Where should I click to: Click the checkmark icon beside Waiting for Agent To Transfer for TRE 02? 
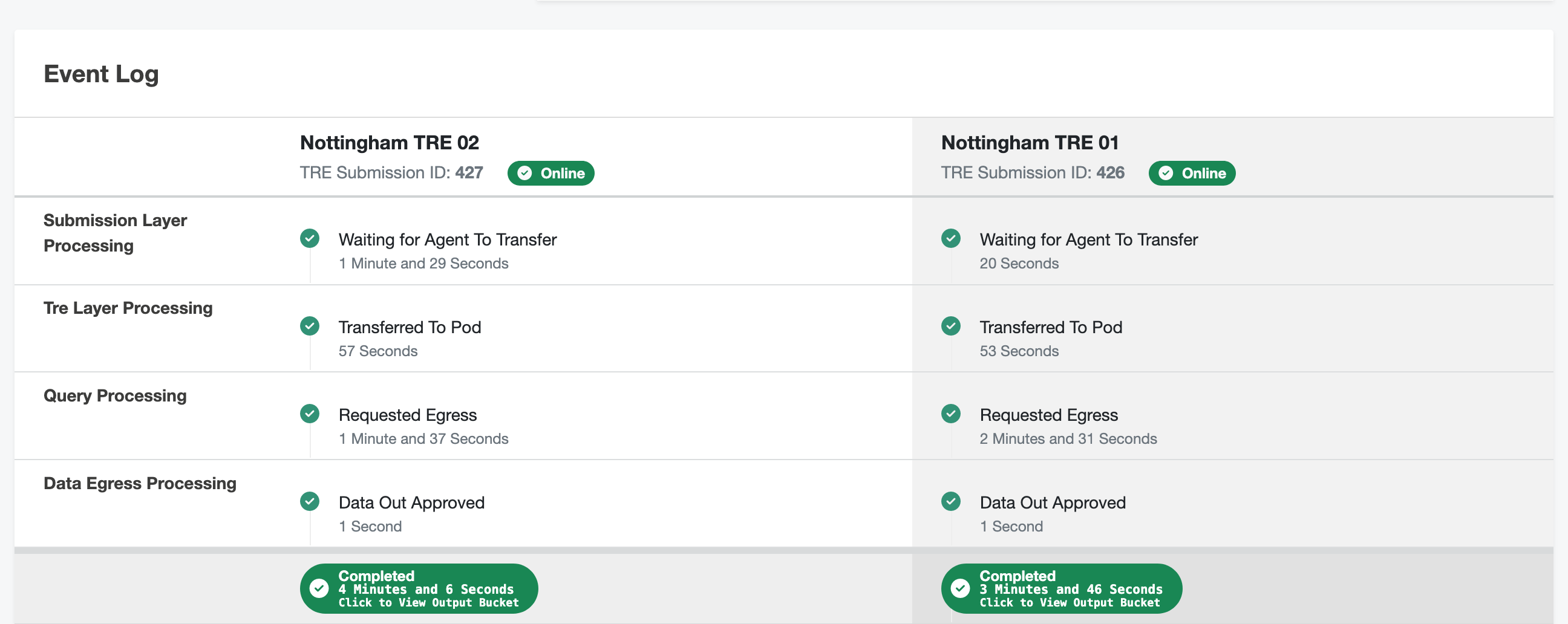[x=311, y=239]
